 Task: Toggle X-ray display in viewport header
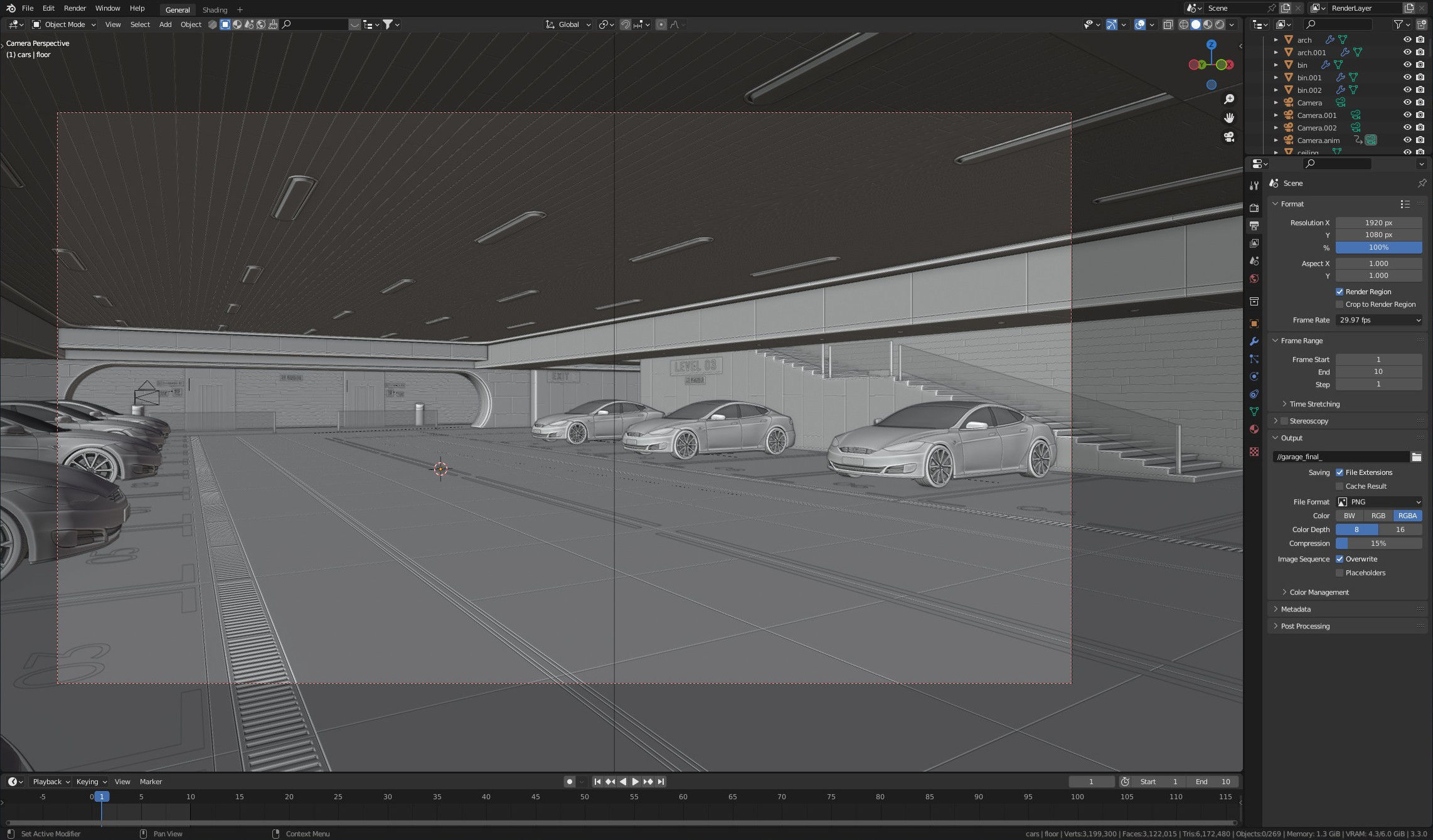point(1168,24)
